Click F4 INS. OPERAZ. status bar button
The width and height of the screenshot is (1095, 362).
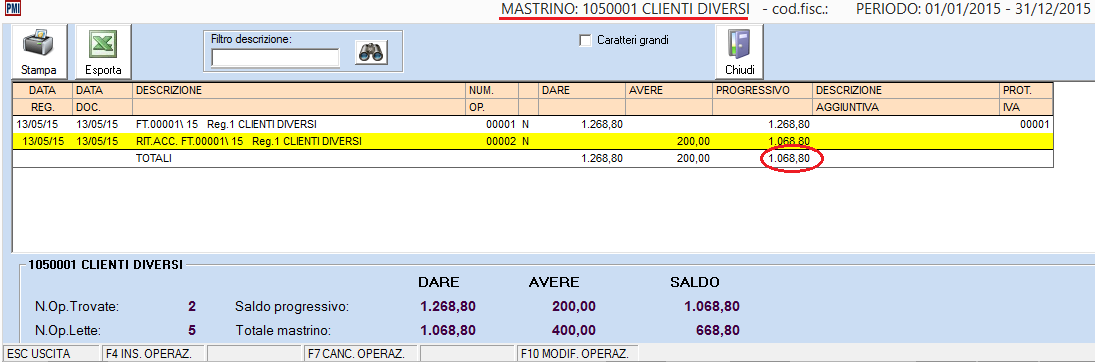pos(154,354)
